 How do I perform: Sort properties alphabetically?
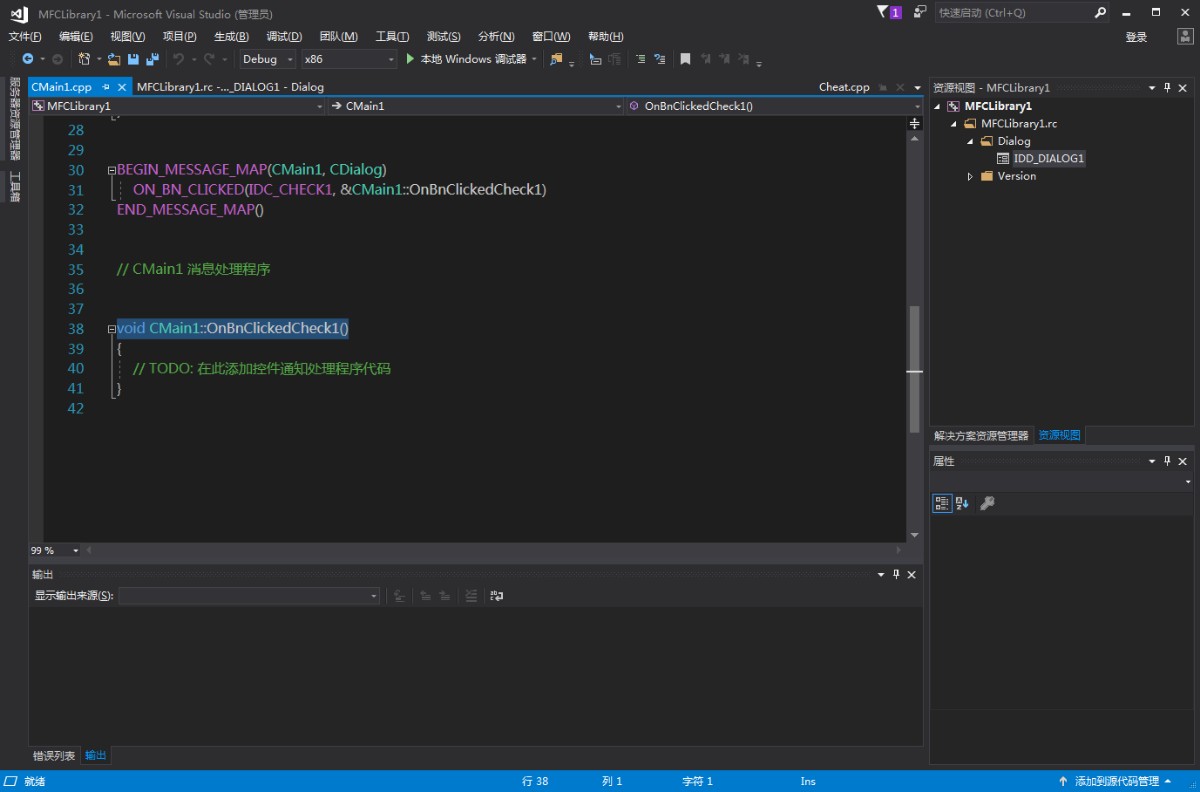962,503
